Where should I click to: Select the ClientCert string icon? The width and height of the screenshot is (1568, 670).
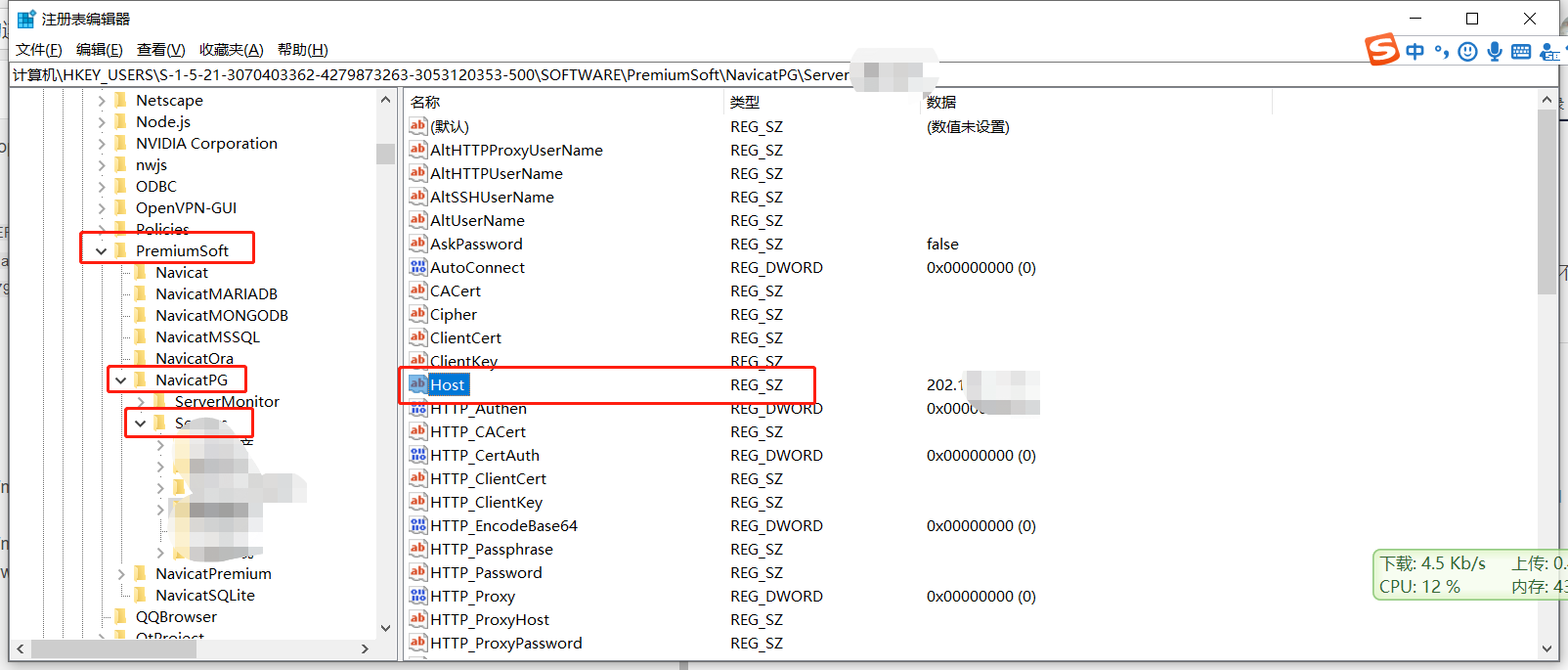(x=418, y=337)
